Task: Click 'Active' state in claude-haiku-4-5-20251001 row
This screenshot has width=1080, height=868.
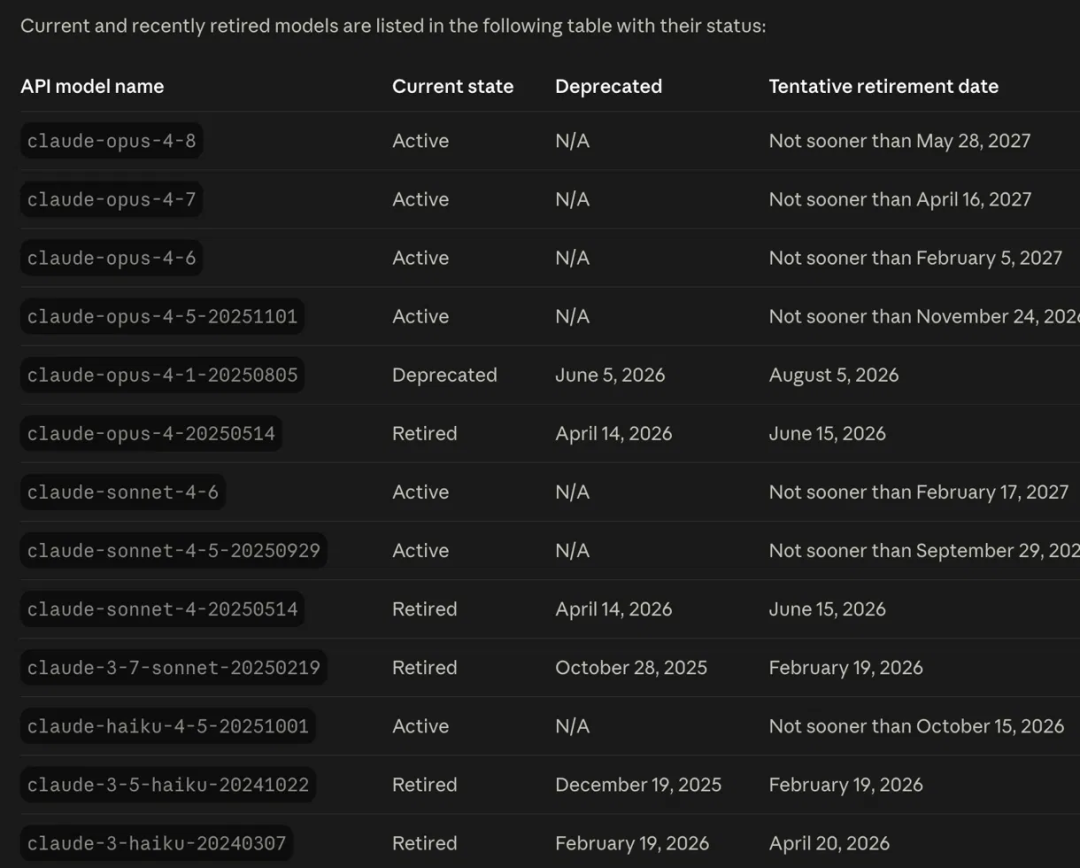Action: coord(420,726)
